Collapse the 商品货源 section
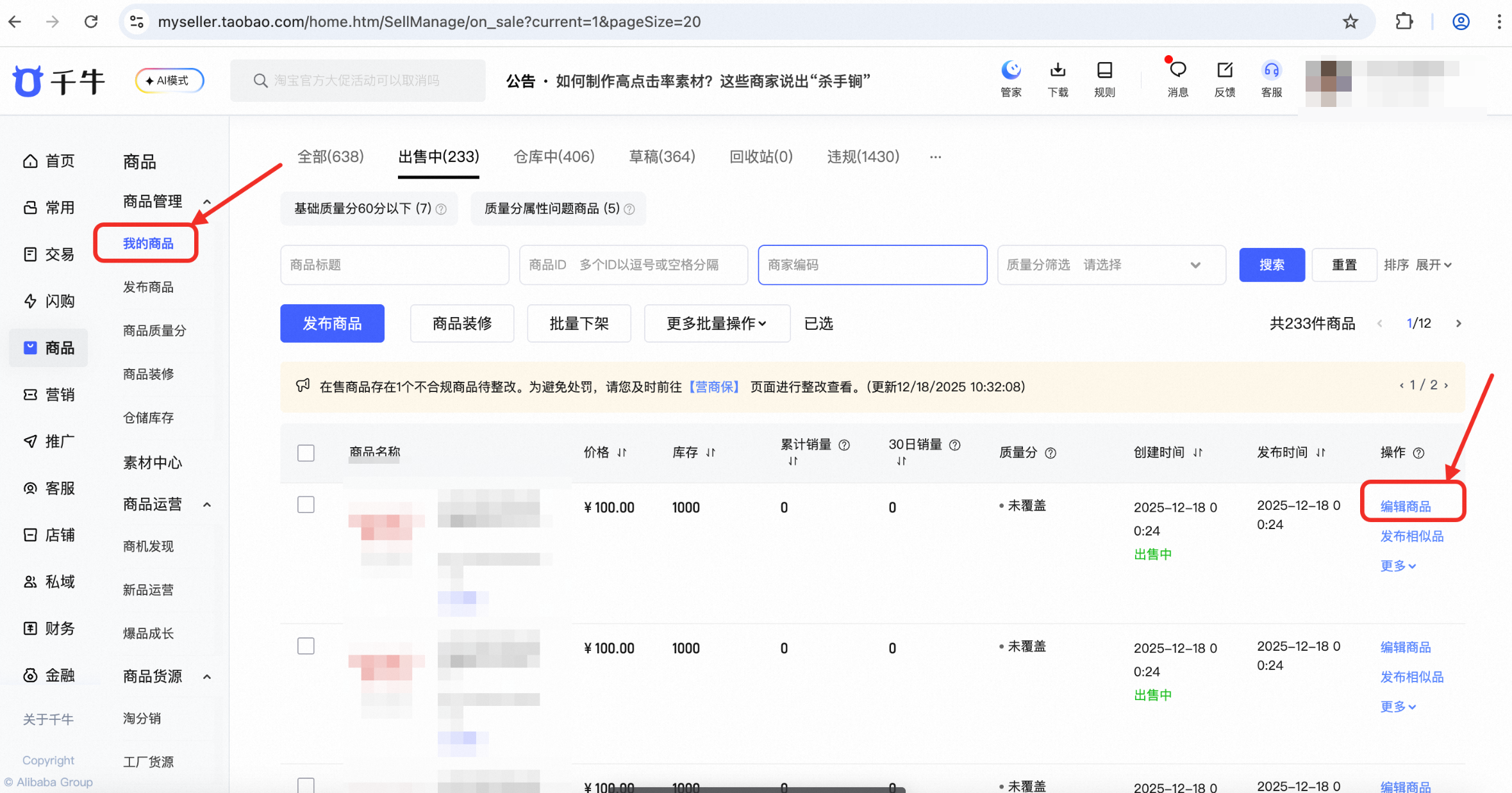 (207, 676)
